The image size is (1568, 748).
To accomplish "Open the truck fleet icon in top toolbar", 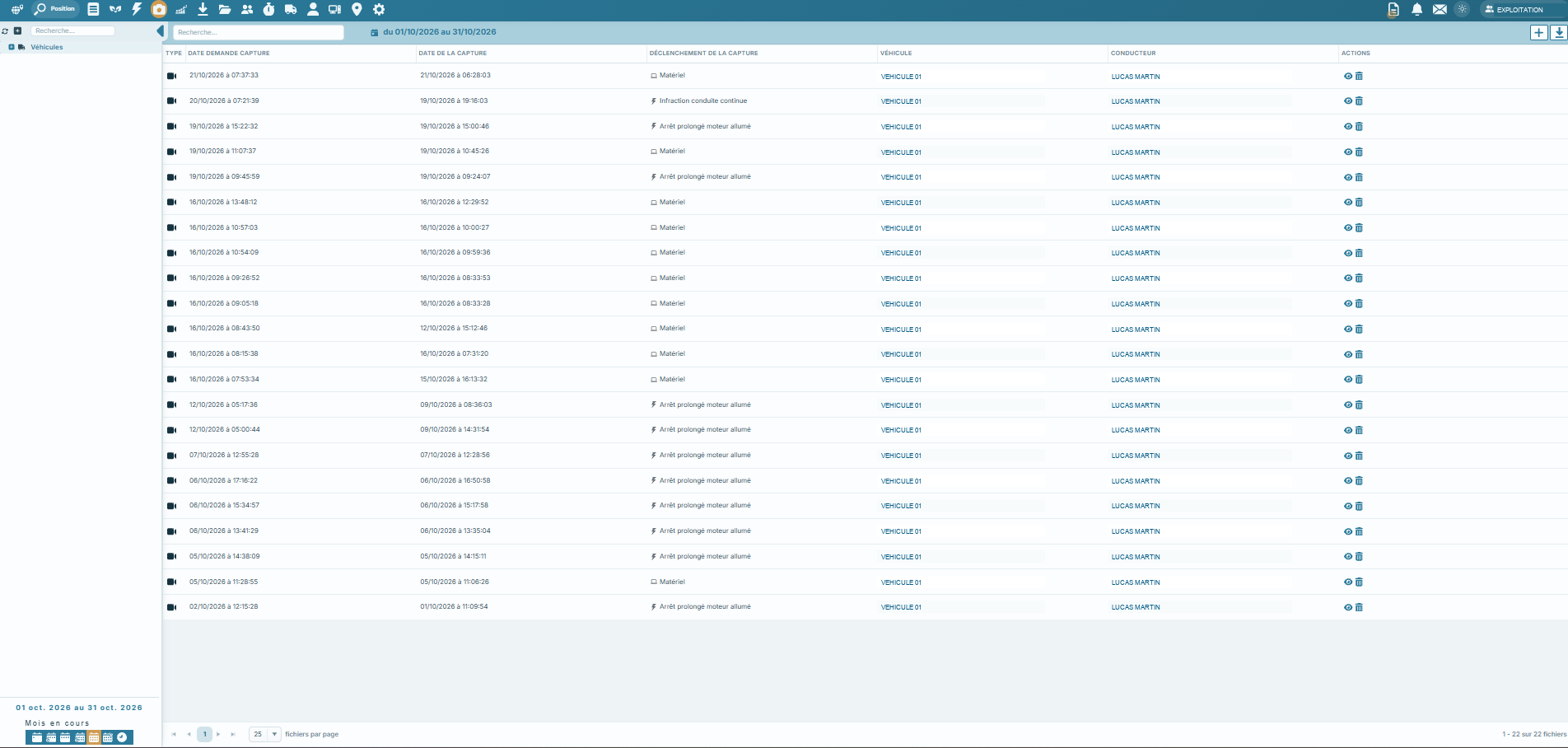I will coord(291,9).
